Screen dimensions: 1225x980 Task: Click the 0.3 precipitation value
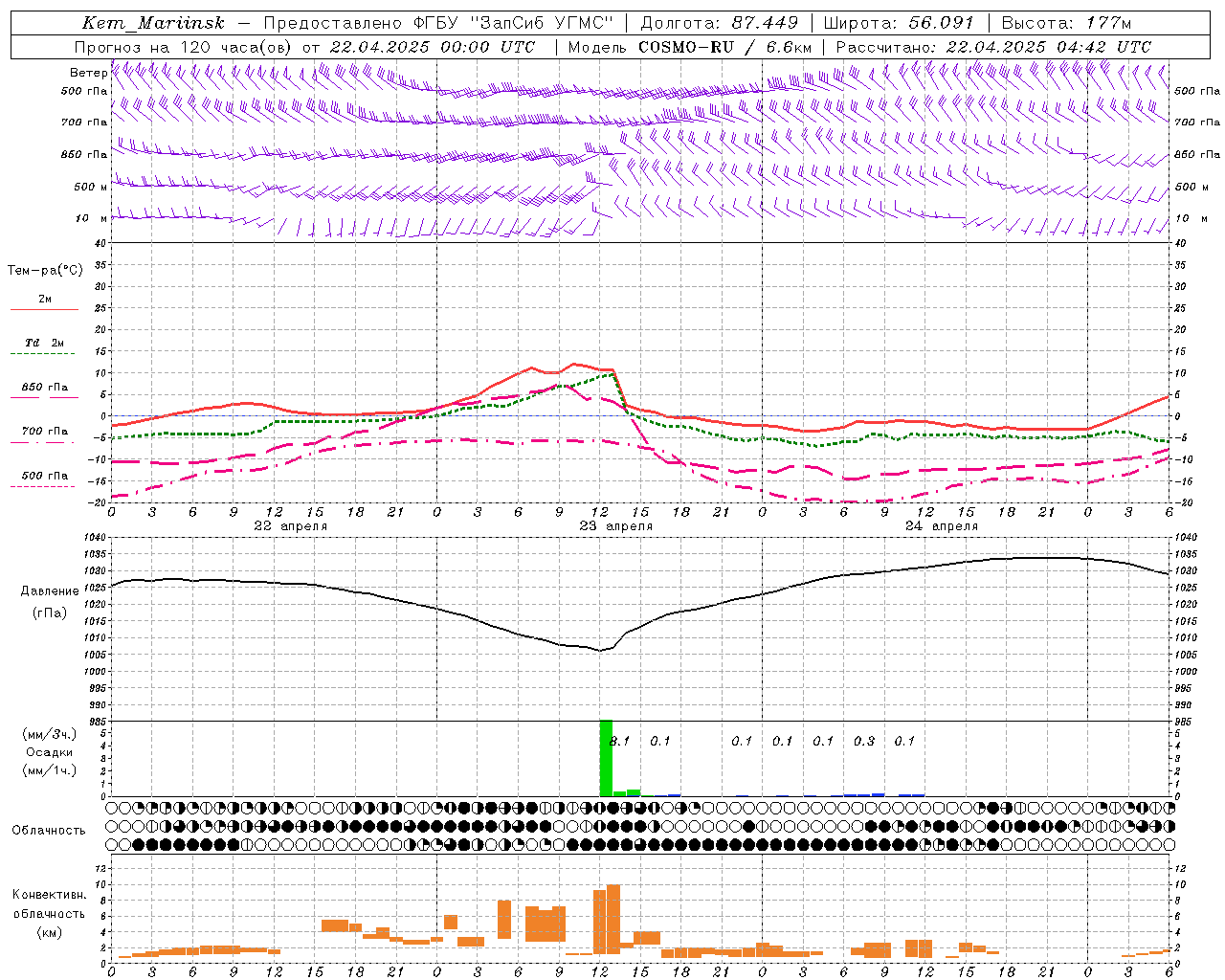pyautogui.click(x=864, y=741)
